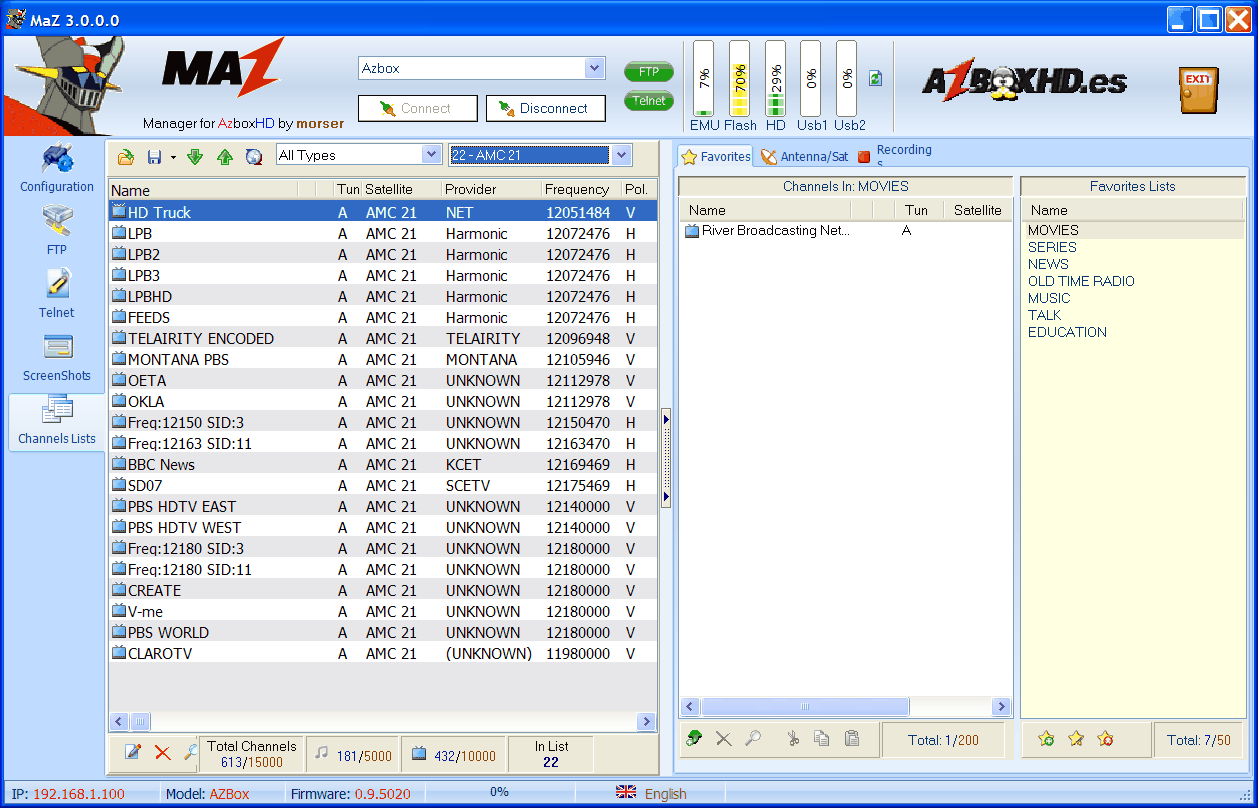Remove favorite channel with the gray X icon
This screenshot has width=1258, height=808.
coord(723,739)
